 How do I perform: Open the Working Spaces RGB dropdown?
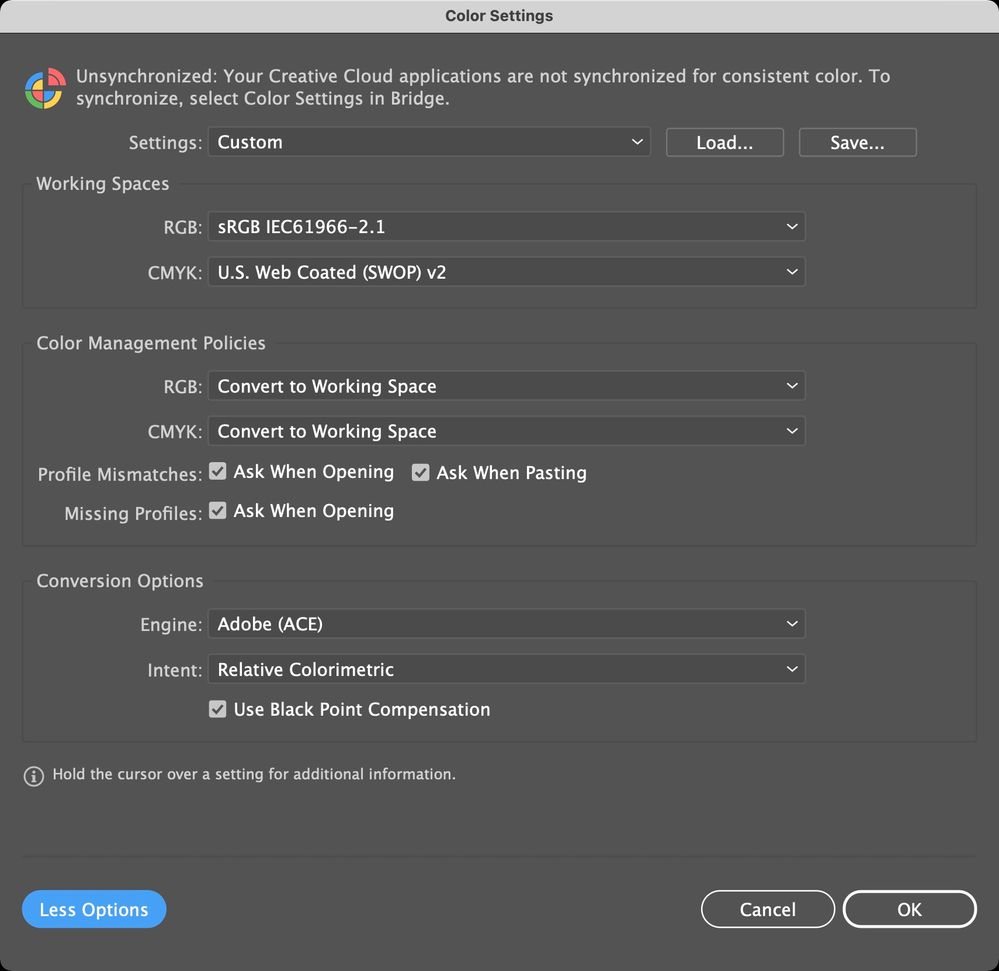507,227
